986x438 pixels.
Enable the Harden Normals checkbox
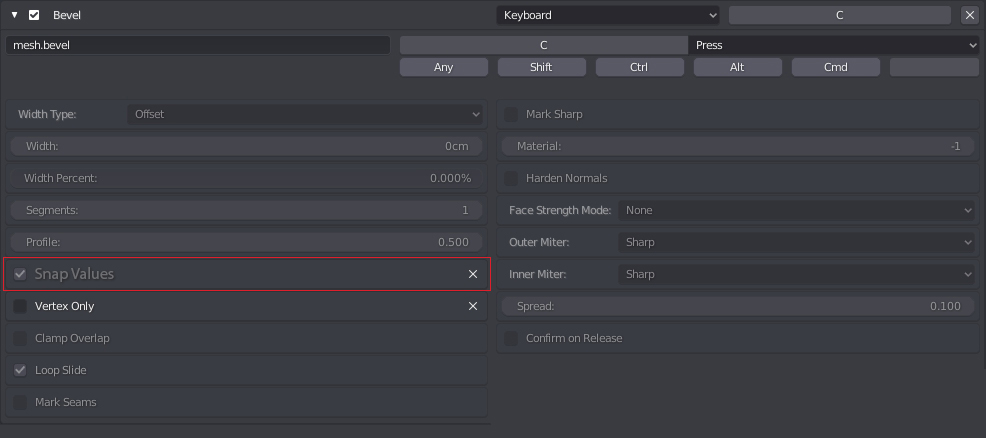[511, 178]
